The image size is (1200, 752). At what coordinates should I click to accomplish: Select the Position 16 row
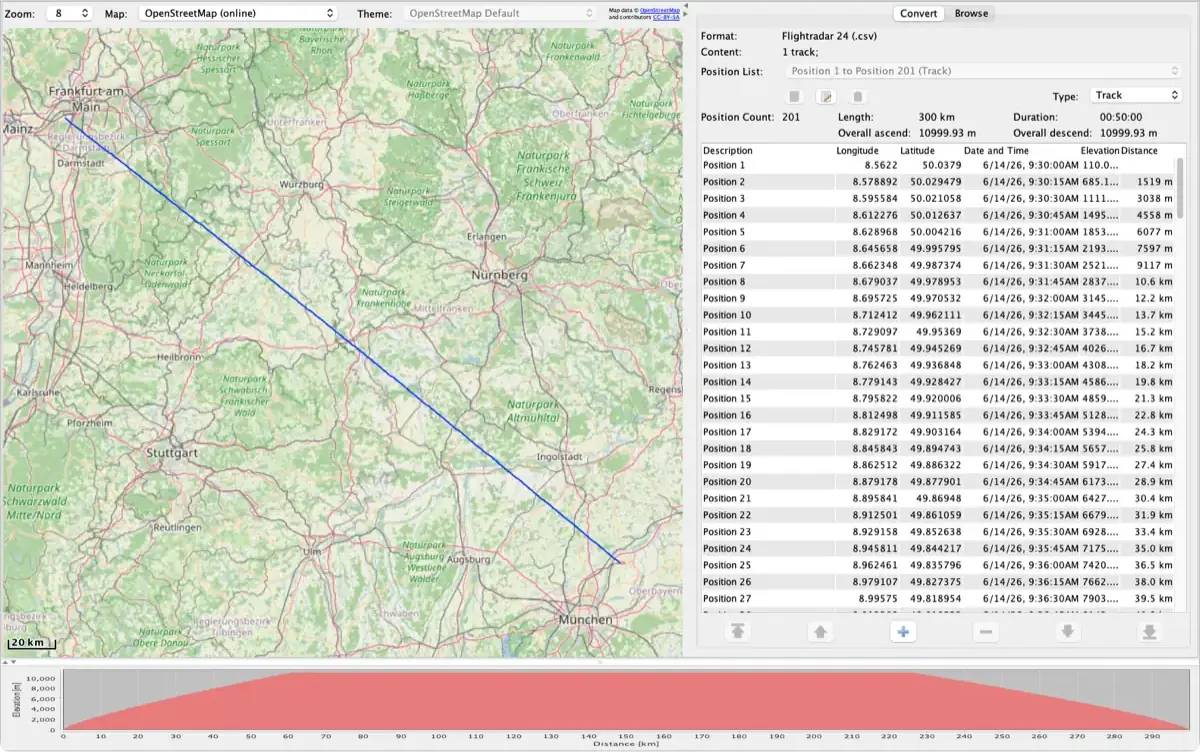[937, 415]
